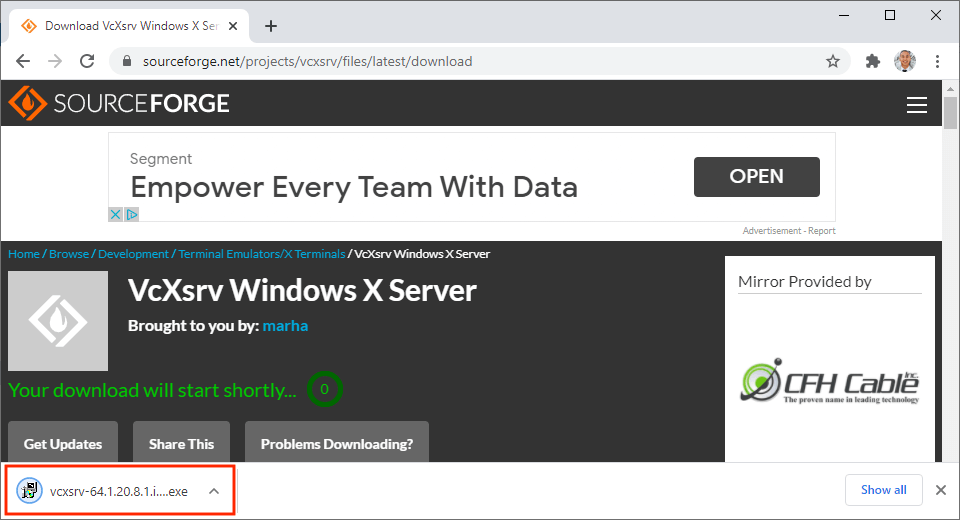
Task: Click the VcXsrv Windows X Server heading
Action: (x=302, y=290)
